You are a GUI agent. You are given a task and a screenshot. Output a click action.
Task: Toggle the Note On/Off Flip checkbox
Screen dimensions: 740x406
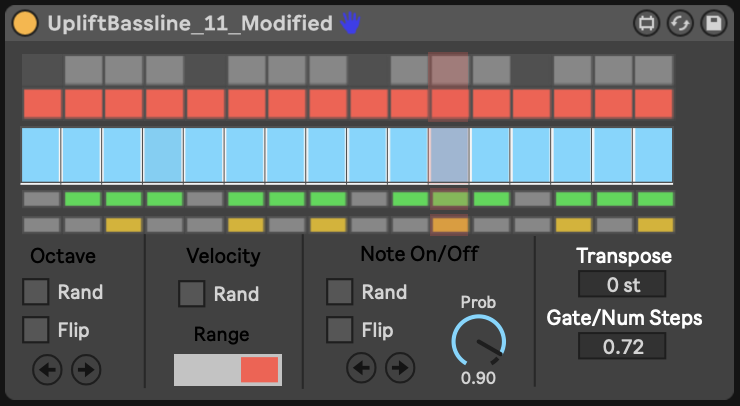(341, 329)
